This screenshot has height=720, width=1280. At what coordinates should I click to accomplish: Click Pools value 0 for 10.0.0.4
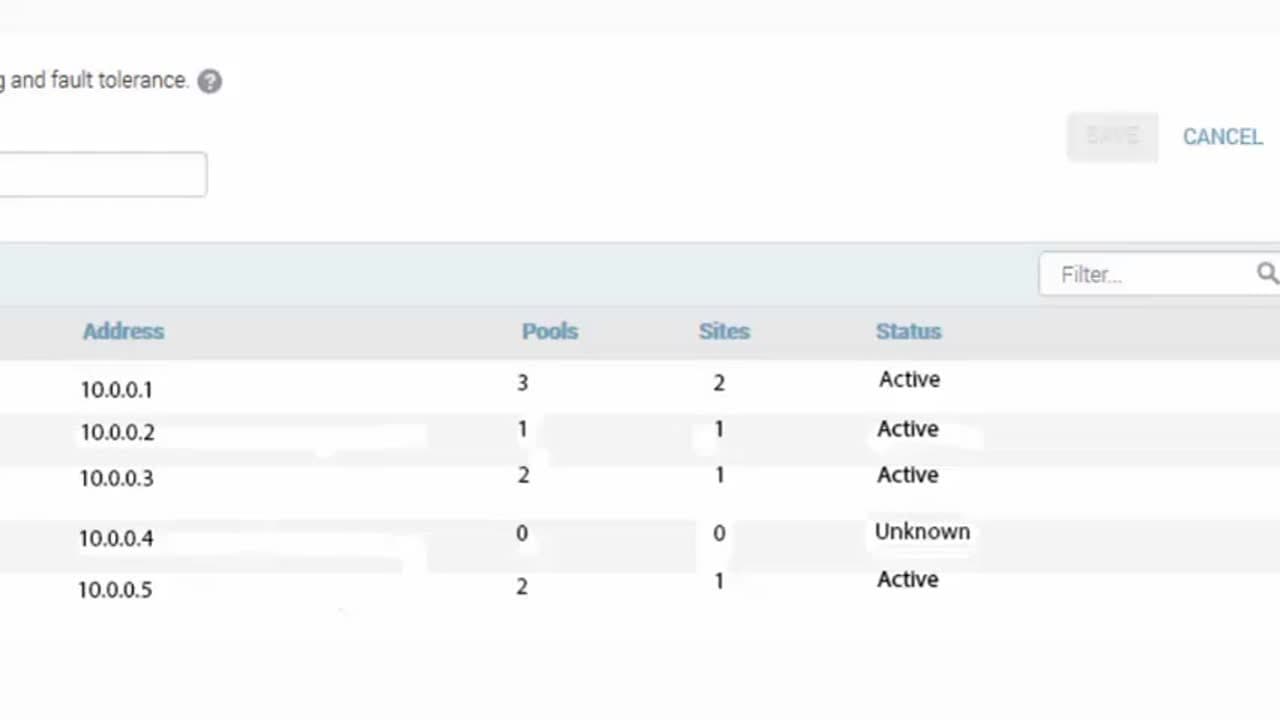[x=521, y=534]
